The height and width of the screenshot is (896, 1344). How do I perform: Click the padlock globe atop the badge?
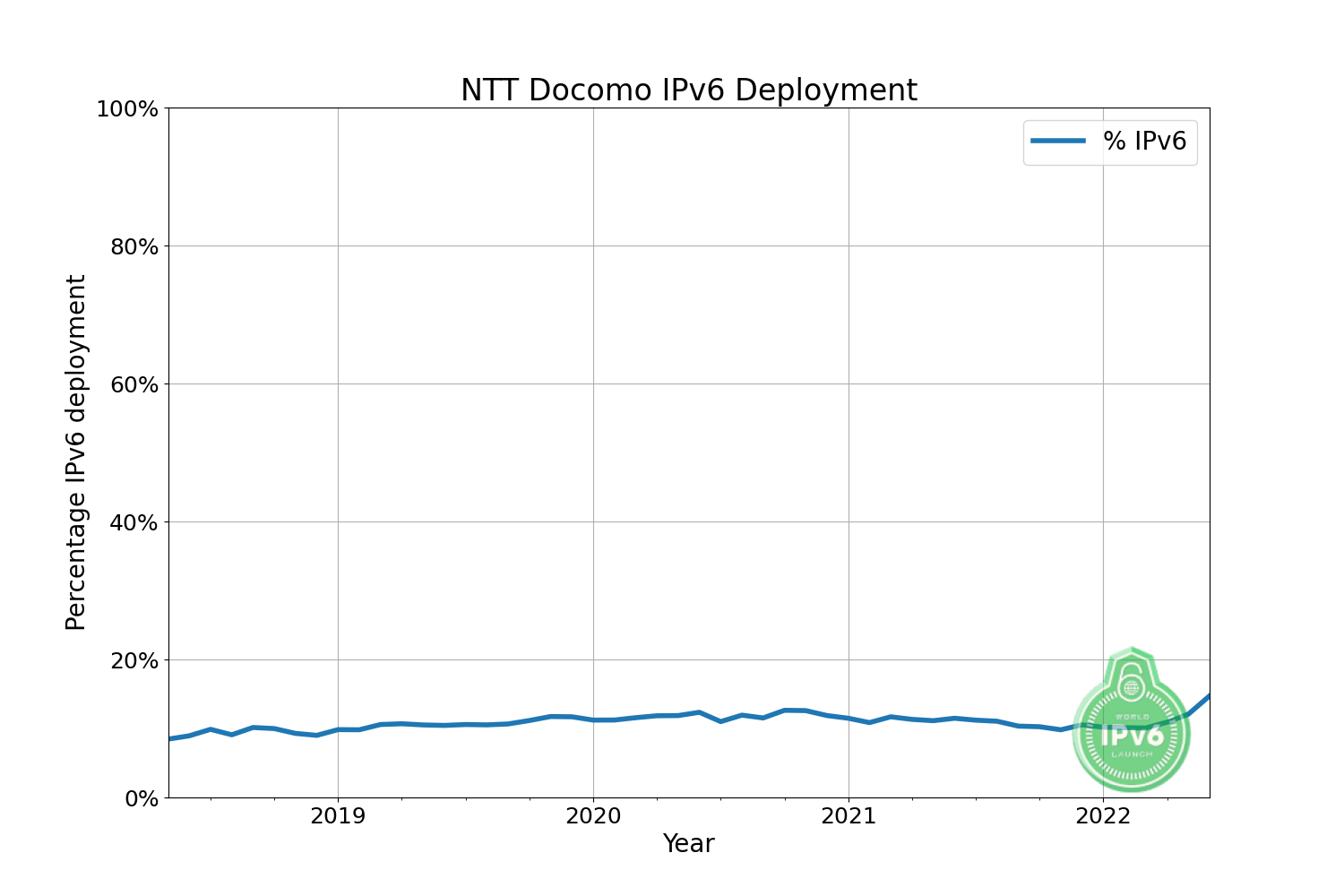coord(1132,685)
